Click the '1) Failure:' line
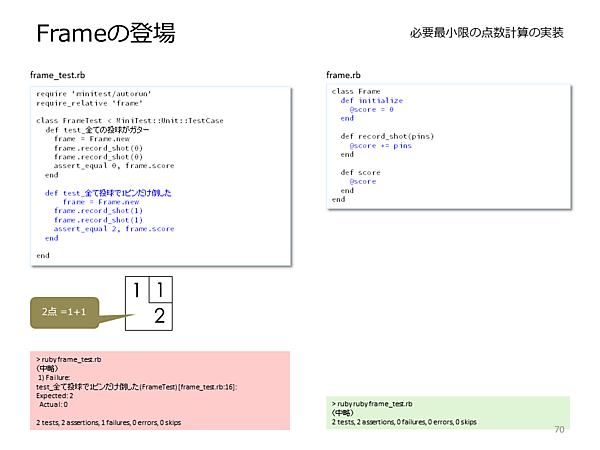This screenshot has height=450, width=600. coord(54,378)
